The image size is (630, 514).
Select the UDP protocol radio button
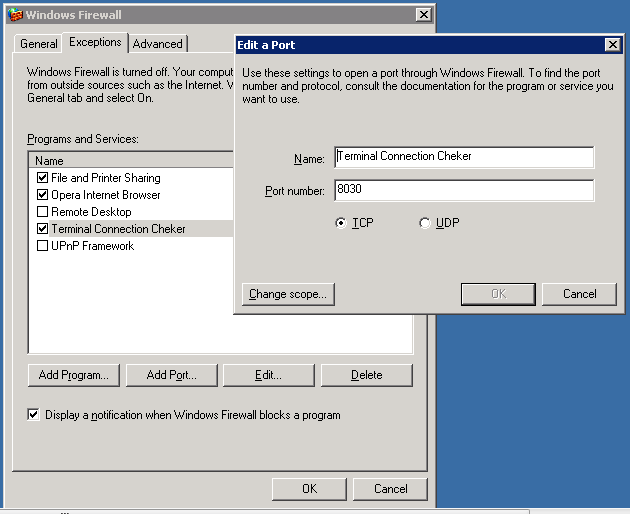click(425, 223)
